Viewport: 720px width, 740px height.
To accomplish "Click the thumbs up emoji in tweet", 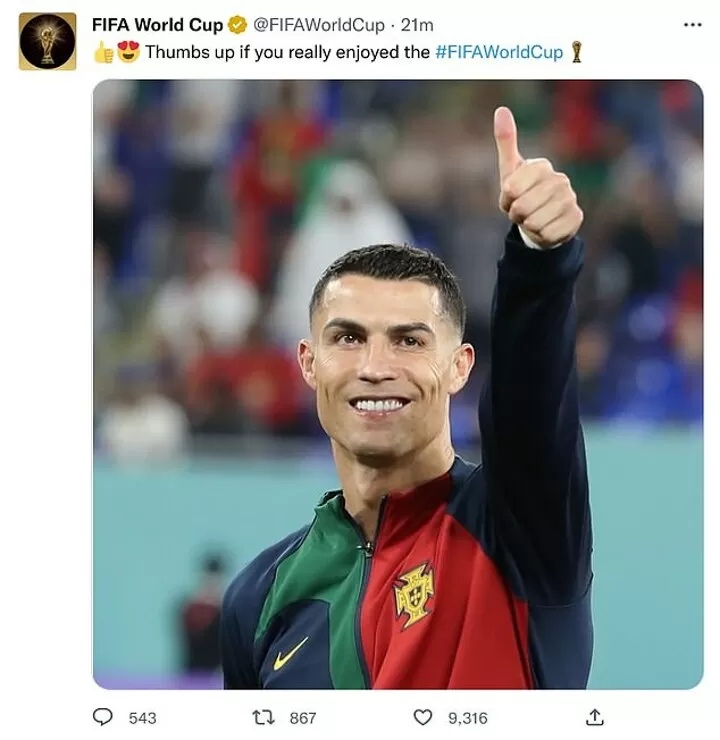I will [103, 52].
